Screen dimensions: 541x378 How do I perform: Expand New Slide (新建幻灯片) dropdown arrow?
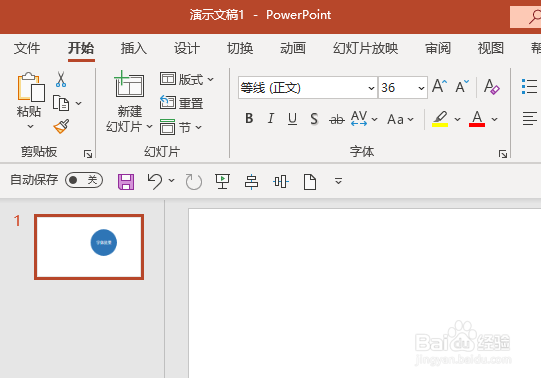149,127
